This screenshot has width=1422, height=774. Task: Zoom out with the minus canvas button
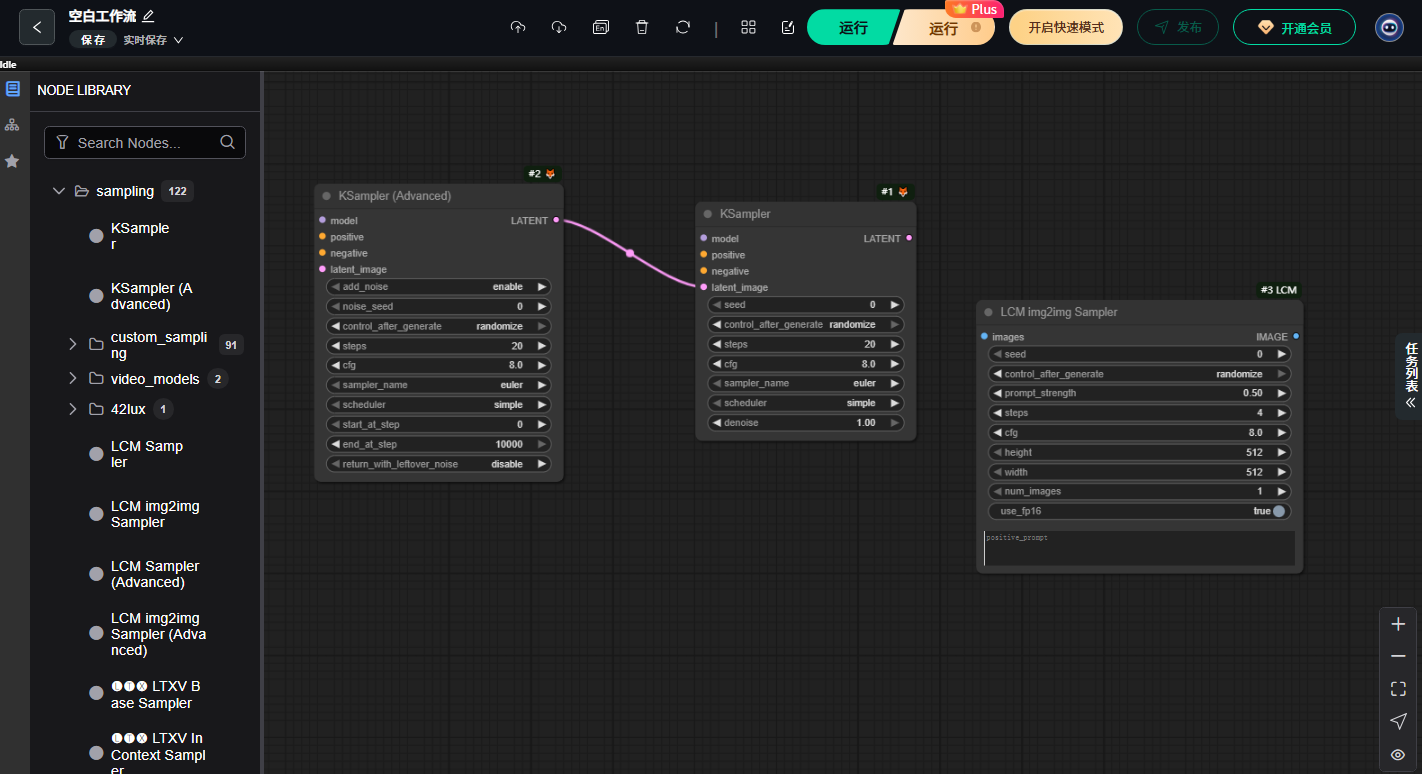[x=1398, y=656]
